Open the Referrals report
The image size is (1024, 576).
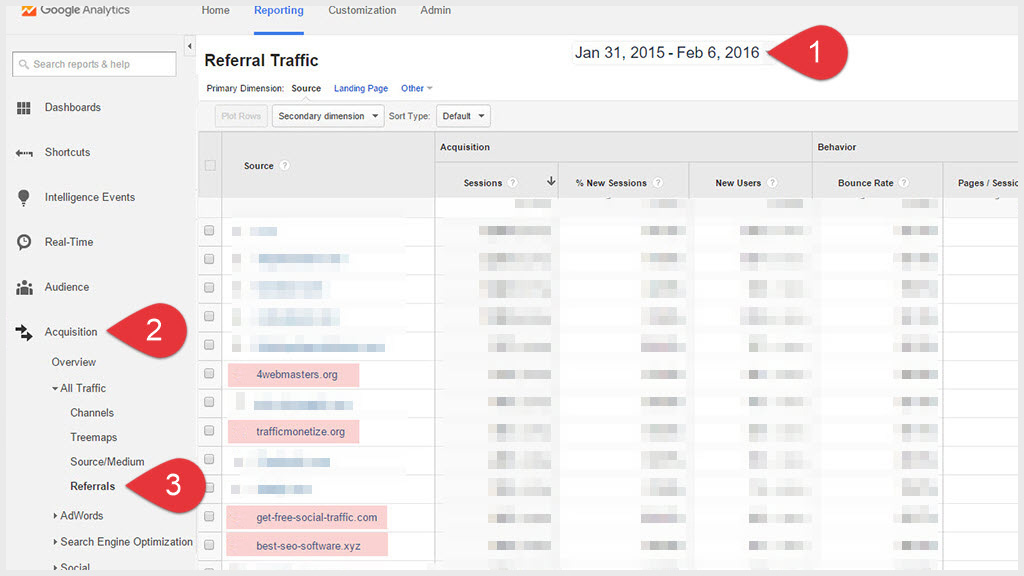point(93,487)
